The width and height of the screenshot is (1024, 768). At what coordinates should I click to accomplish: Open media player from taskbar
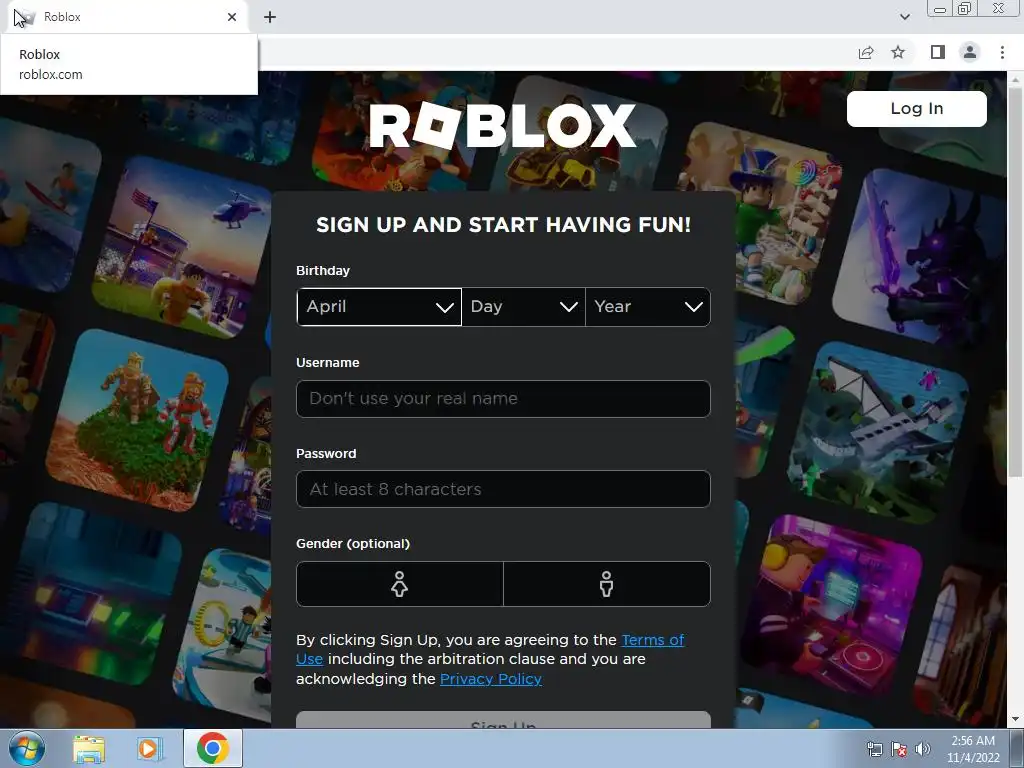(x=149, y=749)
